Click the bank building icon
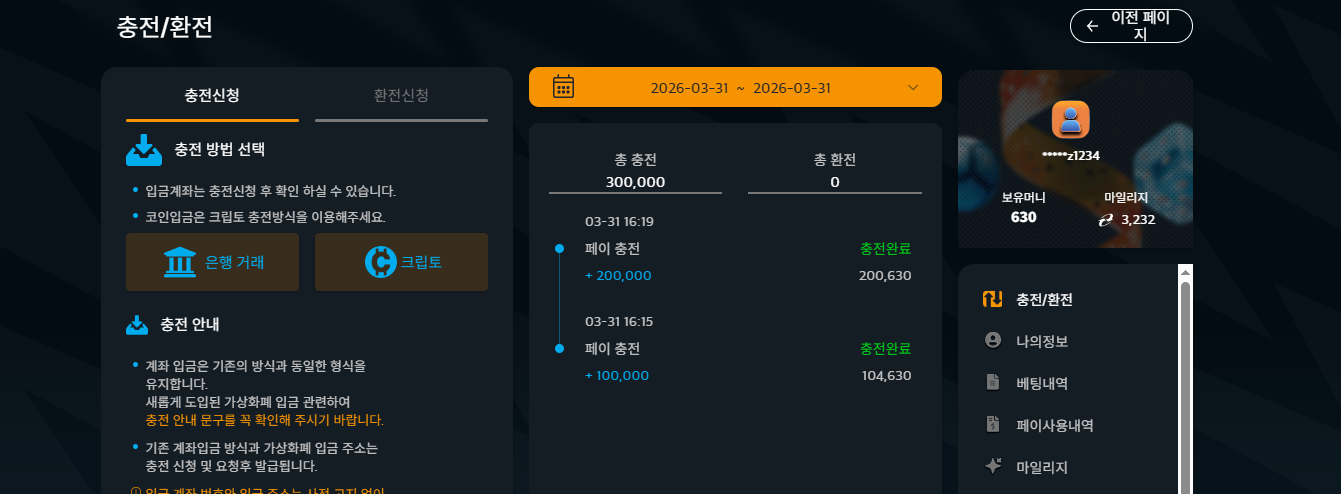1341x494 pixels. click(x=180, y=262)
